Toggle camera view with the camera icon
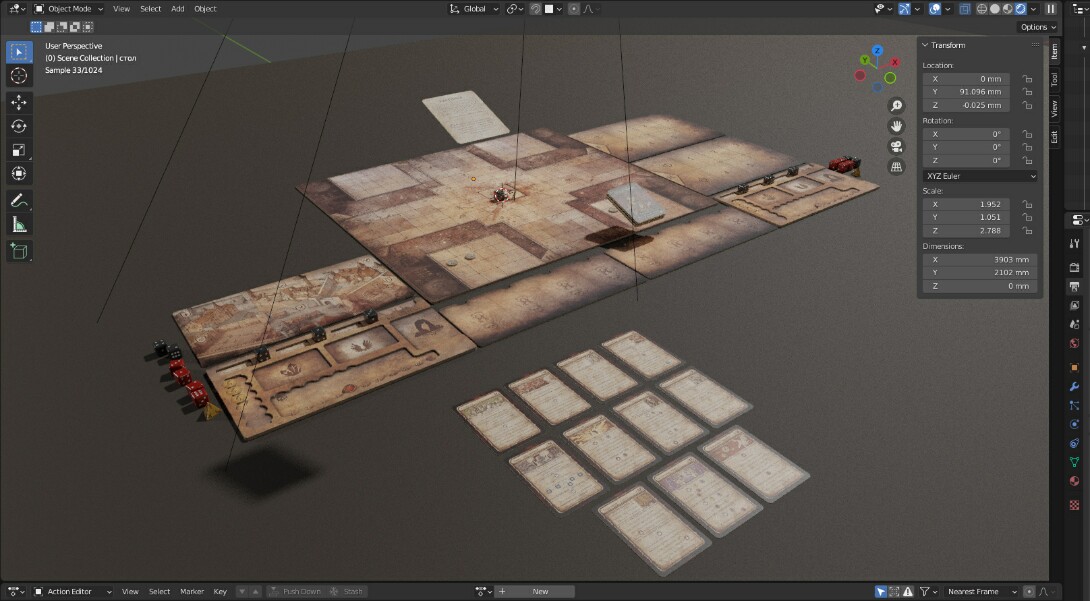The width and height of the screenshot is (1090, 601). (897, 146)
